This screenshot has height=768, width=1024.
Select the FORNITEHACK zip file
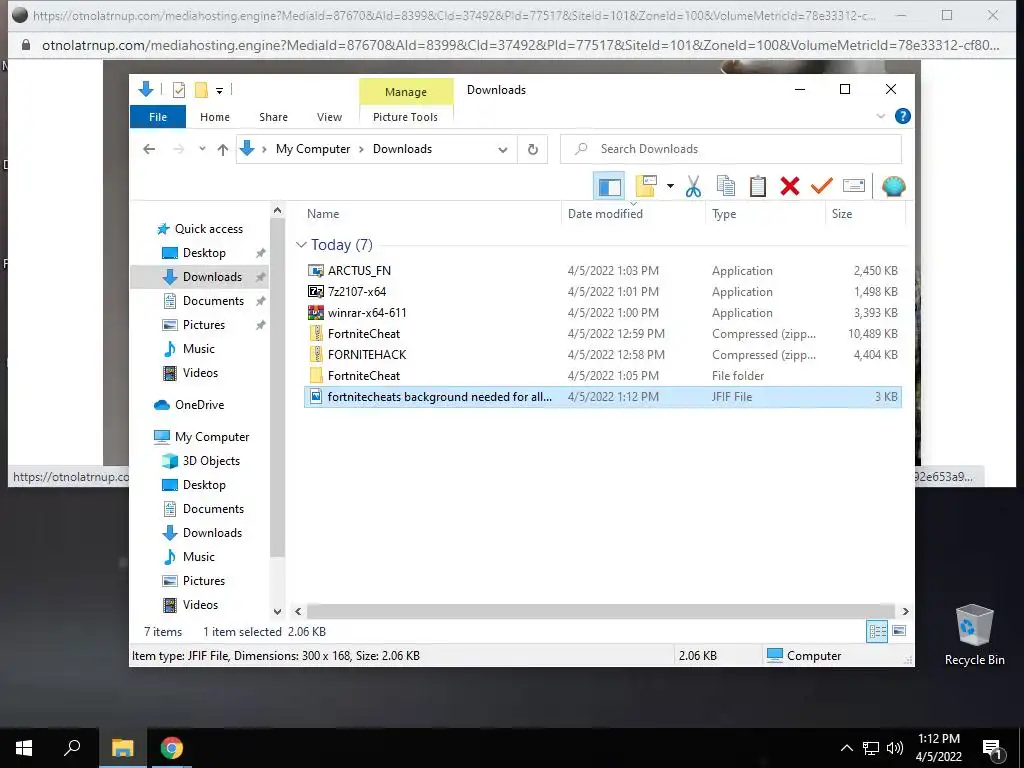[x=603, y=355]
